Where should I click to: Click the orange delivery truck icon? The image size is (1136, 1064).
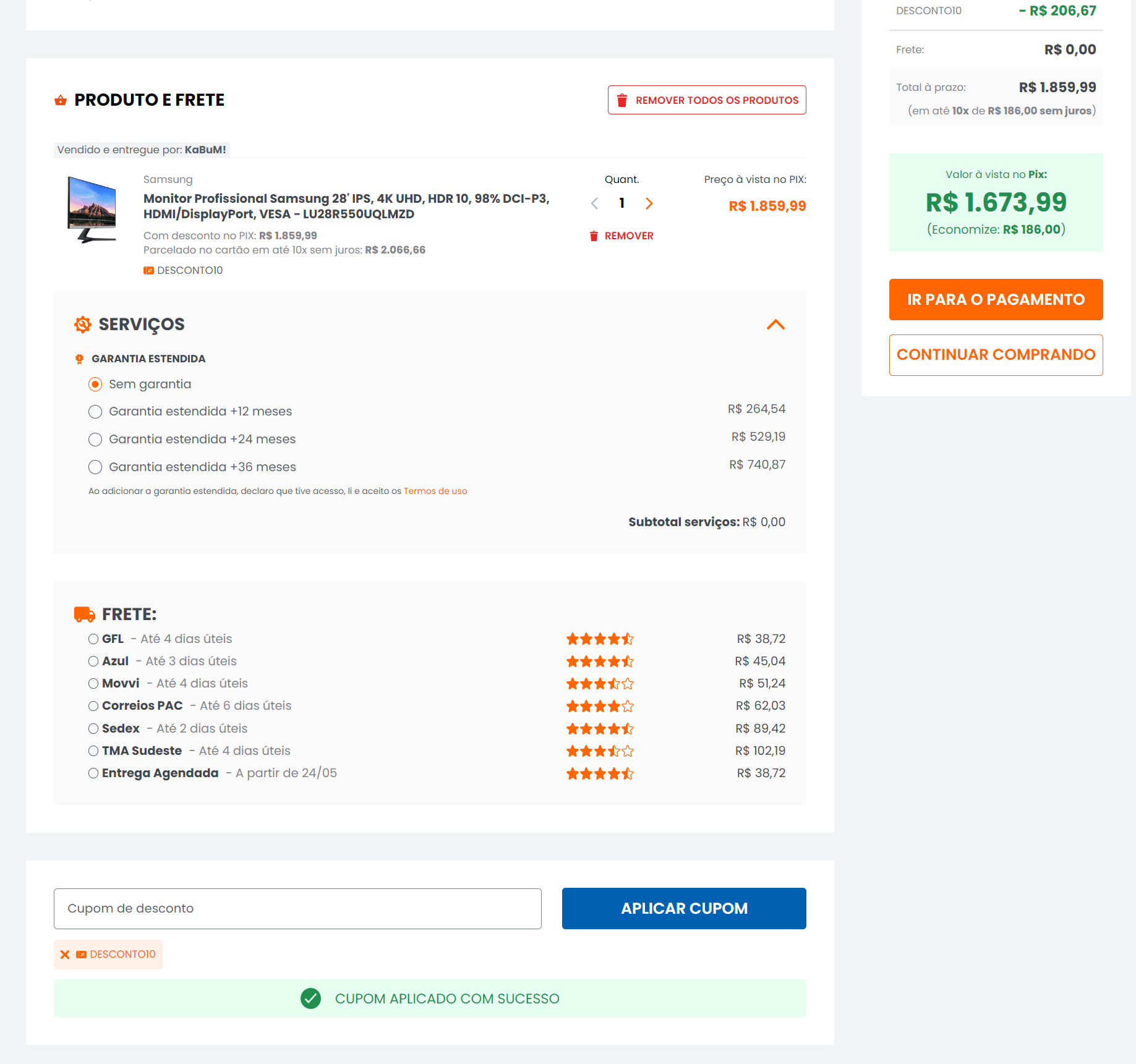pyautogui.click(x=84, y=614)
